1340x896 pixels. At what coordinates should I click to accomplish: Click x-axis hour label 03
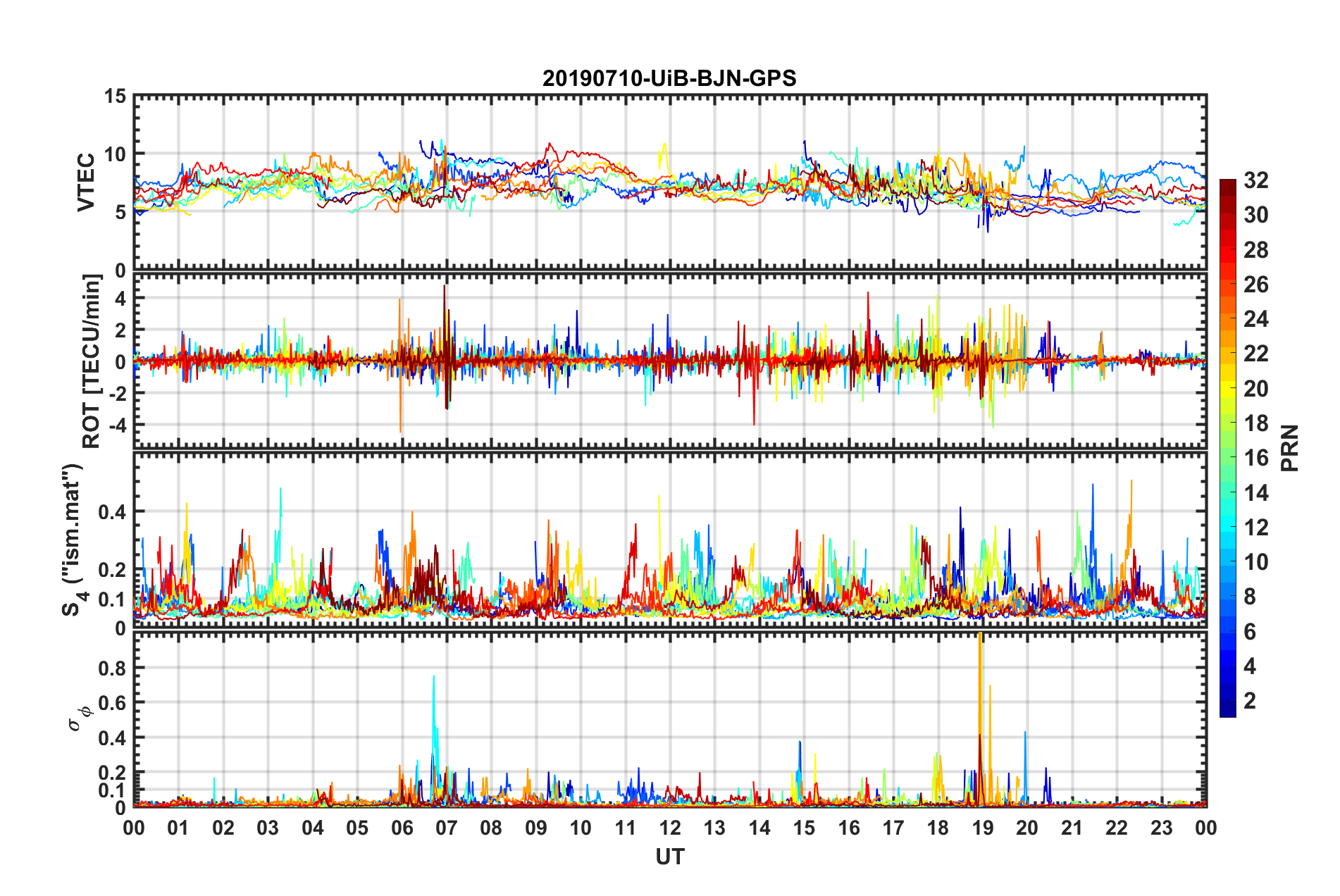268,828
